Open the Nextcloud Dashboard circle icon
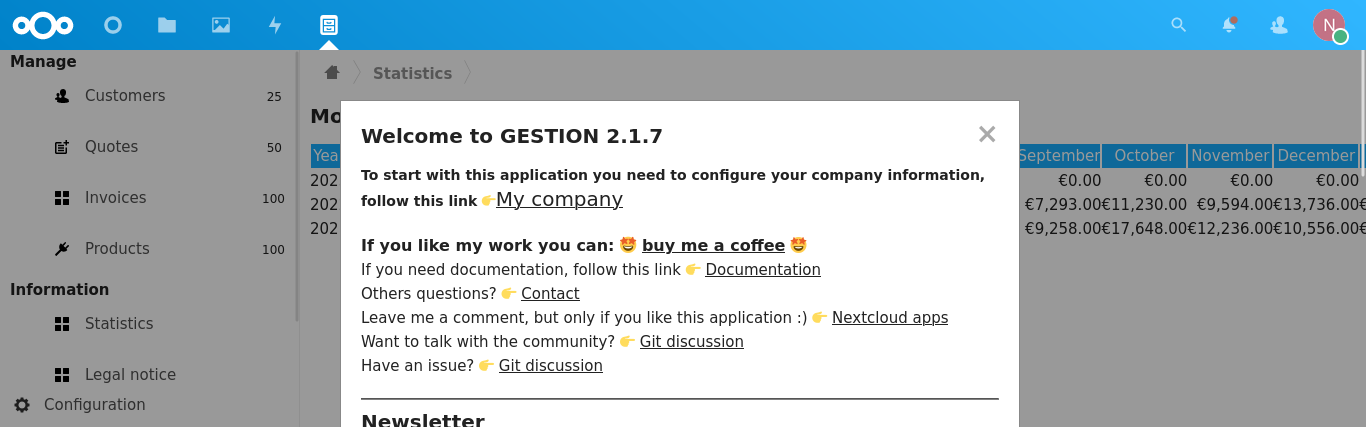Screen dimensions: 1366x433 113,25
